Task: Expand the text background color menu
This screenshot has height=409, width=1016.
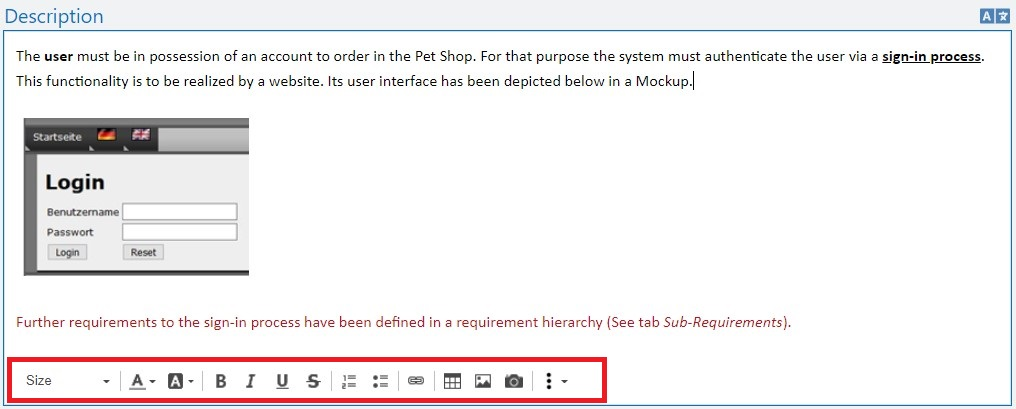Action: (180, 381)
